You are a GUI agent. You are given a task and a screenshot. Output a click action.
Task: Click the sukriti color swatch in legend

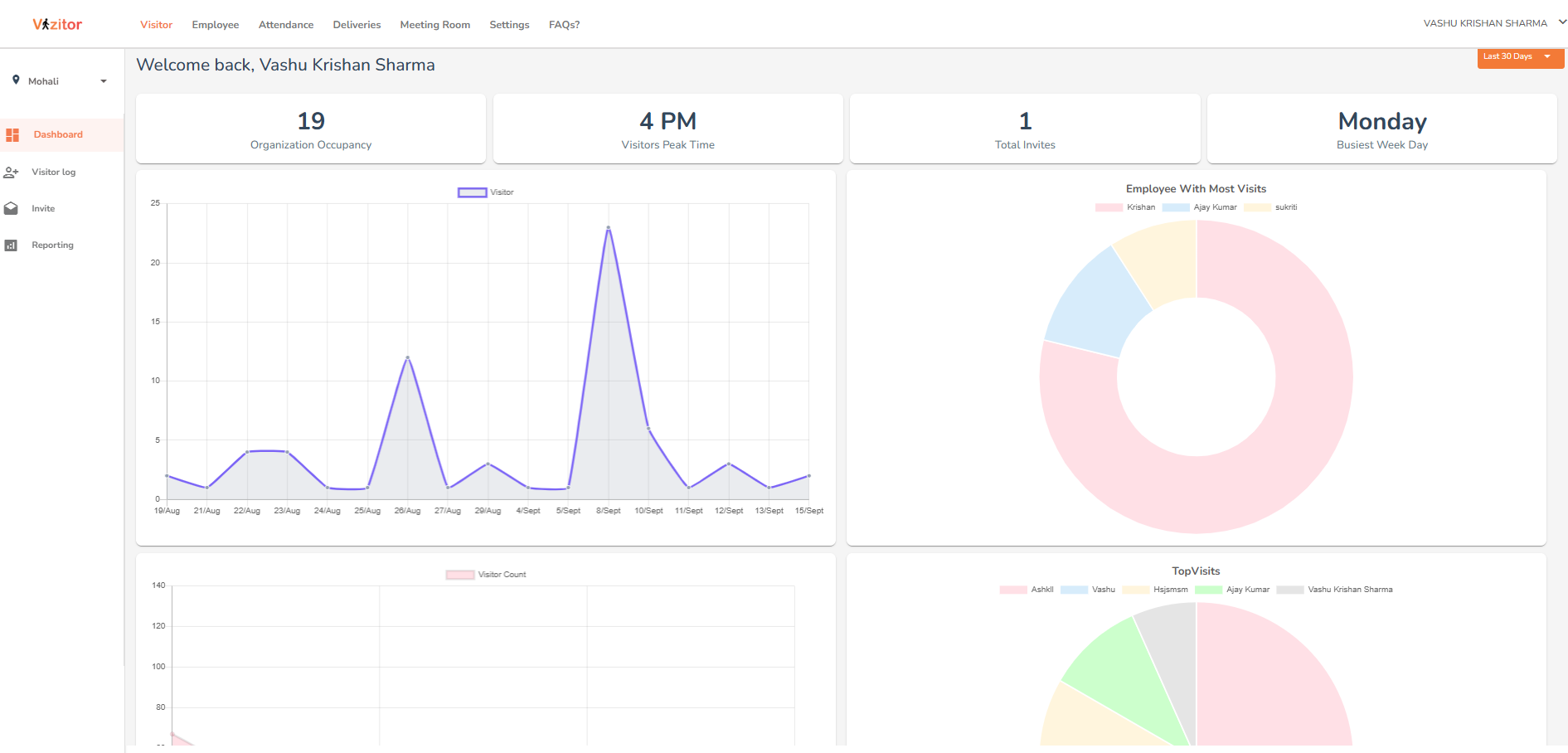tap(1257, 207)
